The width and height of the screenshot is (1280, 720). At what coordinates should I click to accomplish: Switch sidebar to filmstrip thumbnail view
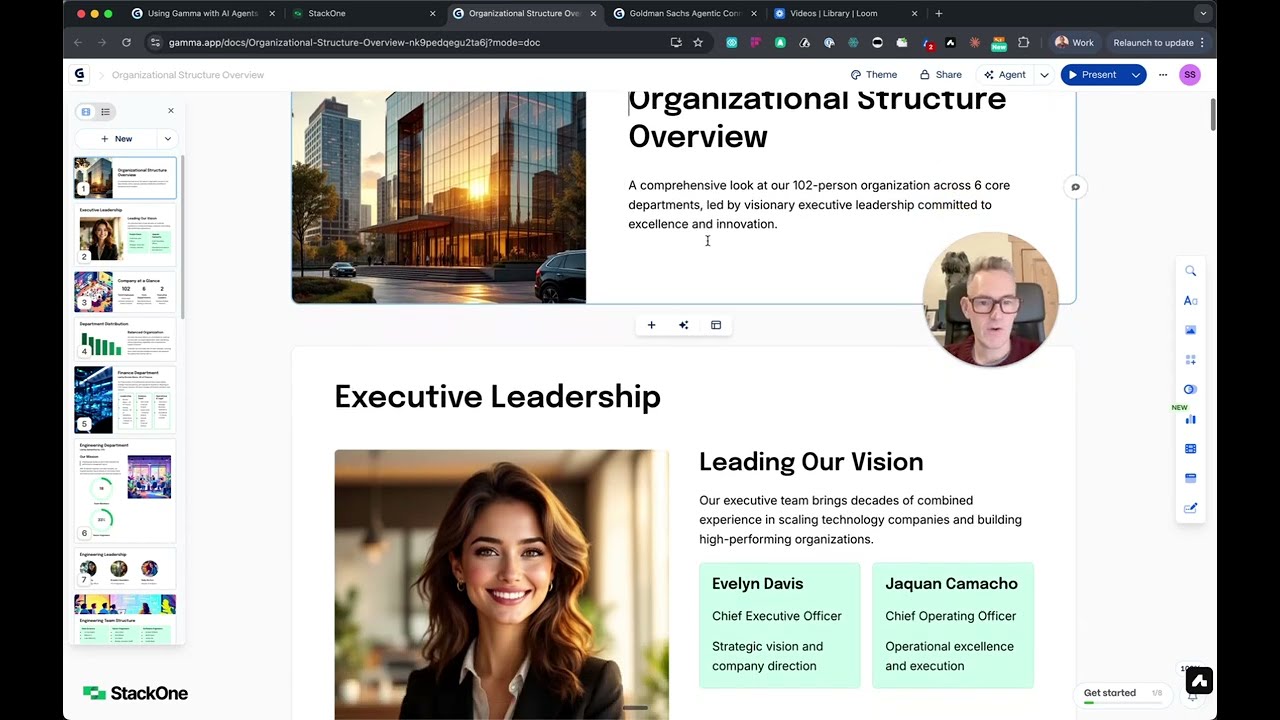pos(86,111)
